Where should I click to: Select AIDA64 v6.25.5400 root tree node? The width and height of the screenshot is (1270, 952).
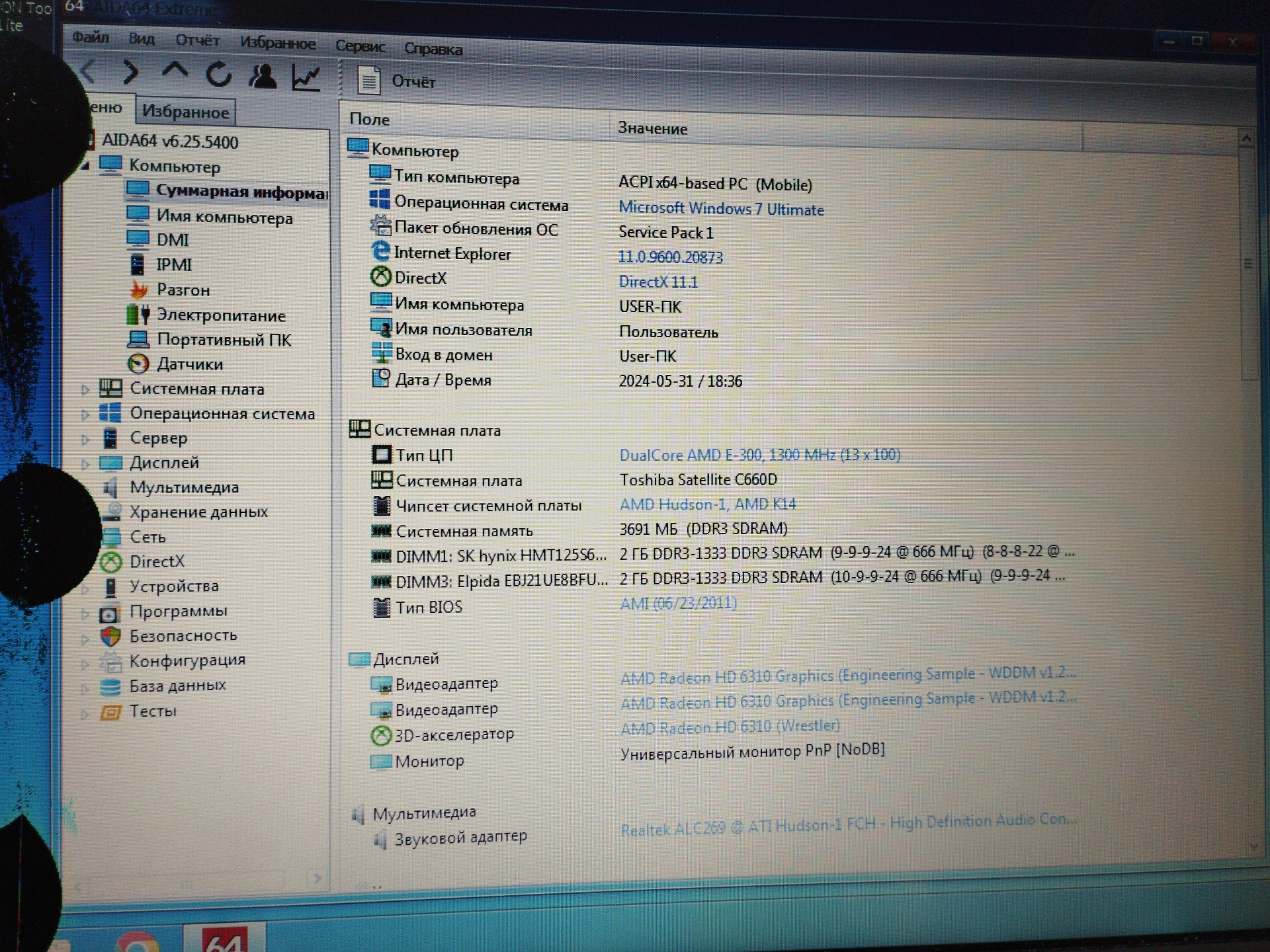(x=170, y=141)
